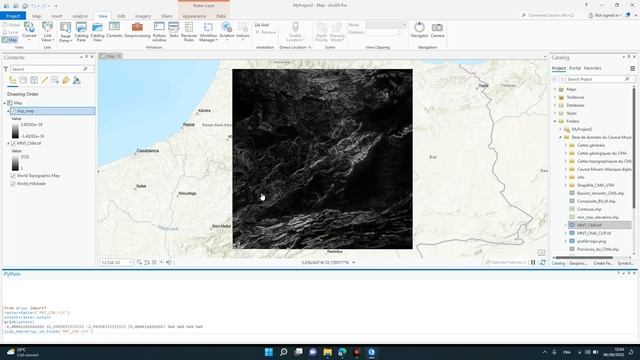
Task: Select MNT_CMA_CLIP.tif in Catalog
Action: coord(594,233)
